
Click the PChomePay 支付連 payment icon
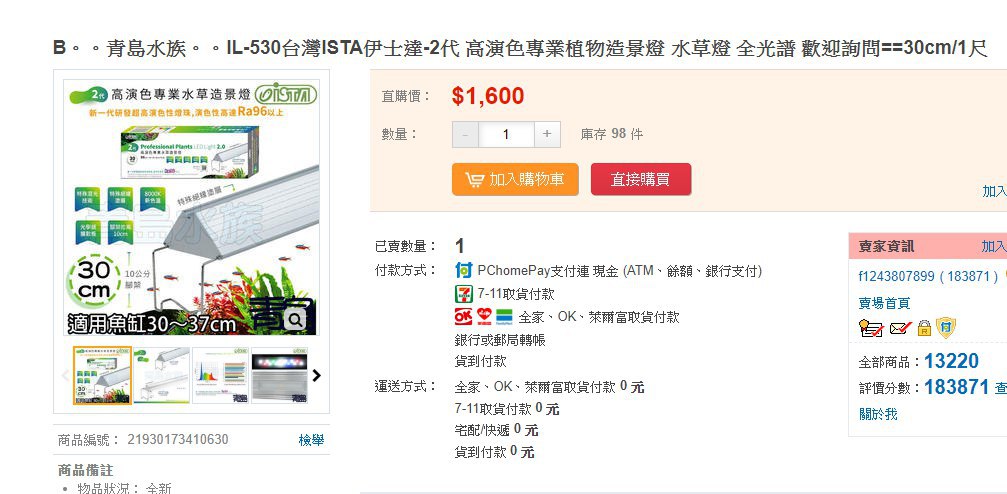[x=463, y=270]
